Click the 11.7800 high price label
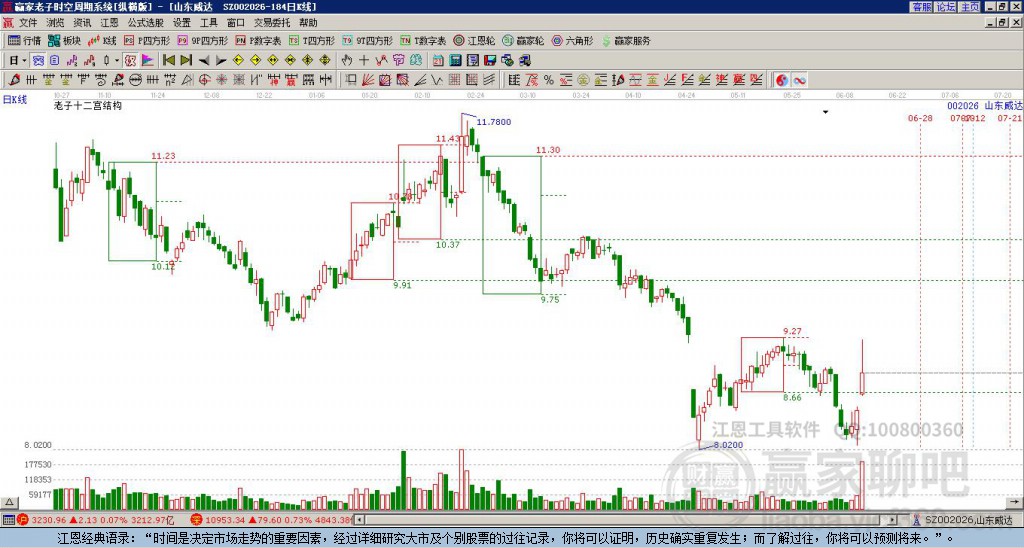The image size is (1024, 548). pyautogui.click(x=494, y=122)
